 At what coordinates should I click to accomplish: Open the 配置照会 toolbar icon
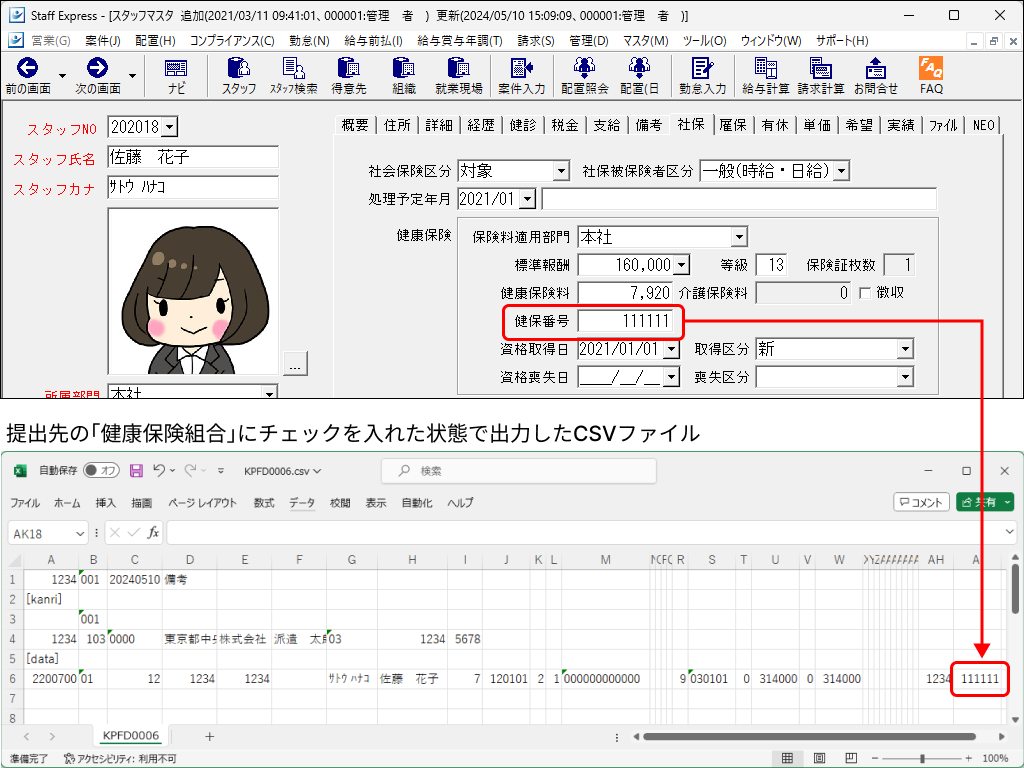click(584, 68)
